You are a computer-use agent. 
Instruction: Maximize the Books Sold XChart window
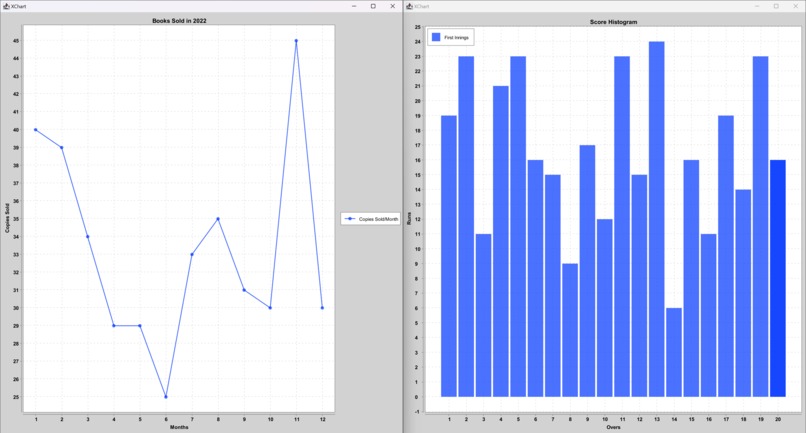[x=373, y=6]
